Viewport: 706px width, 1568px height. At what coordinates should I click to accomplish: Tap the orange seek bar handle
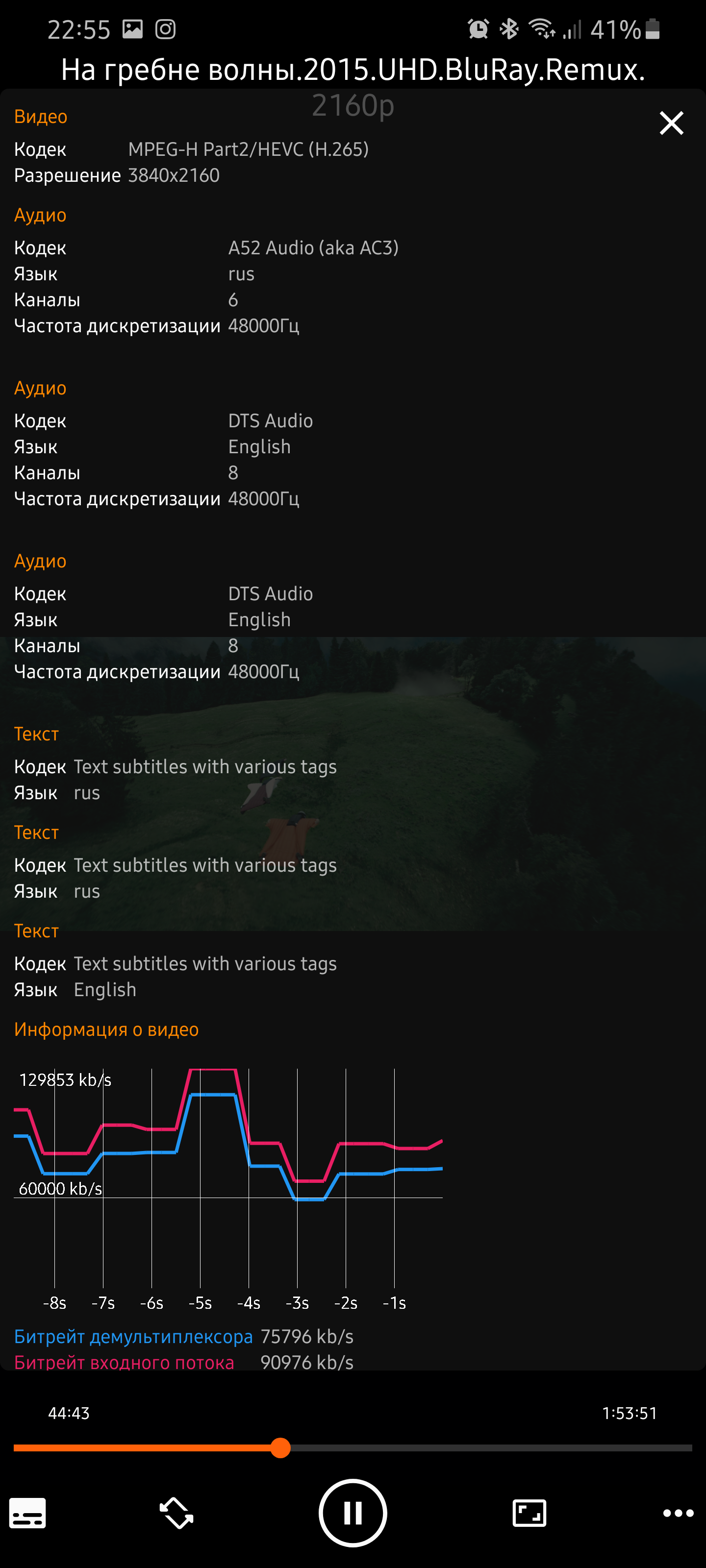280,1447
